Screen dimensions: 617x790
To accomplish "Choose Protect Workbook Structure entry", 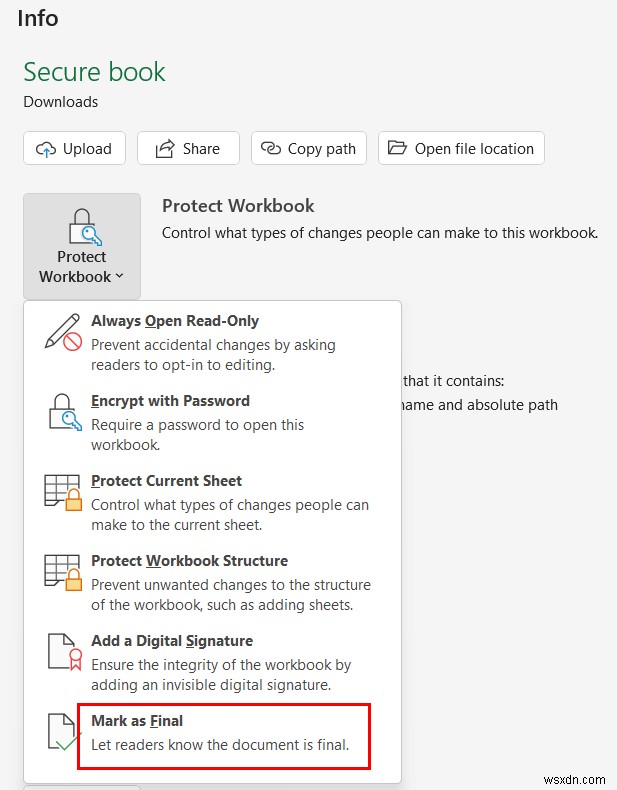I will 189,561.
